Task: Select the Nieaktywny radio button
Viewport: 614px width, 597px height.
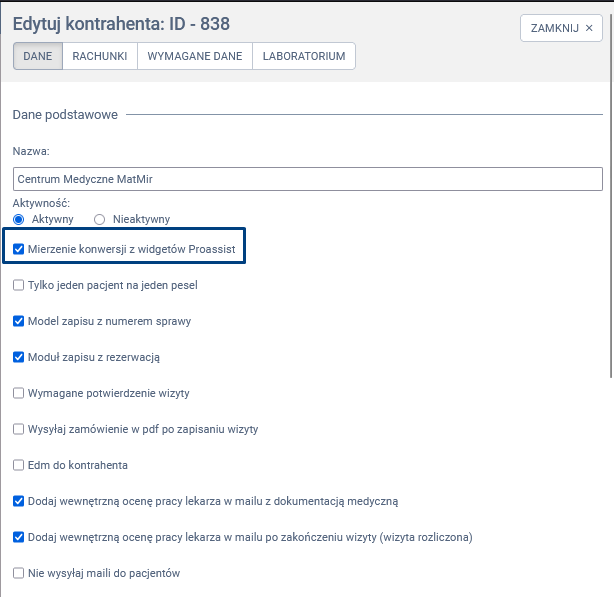Action: (99, 219)
